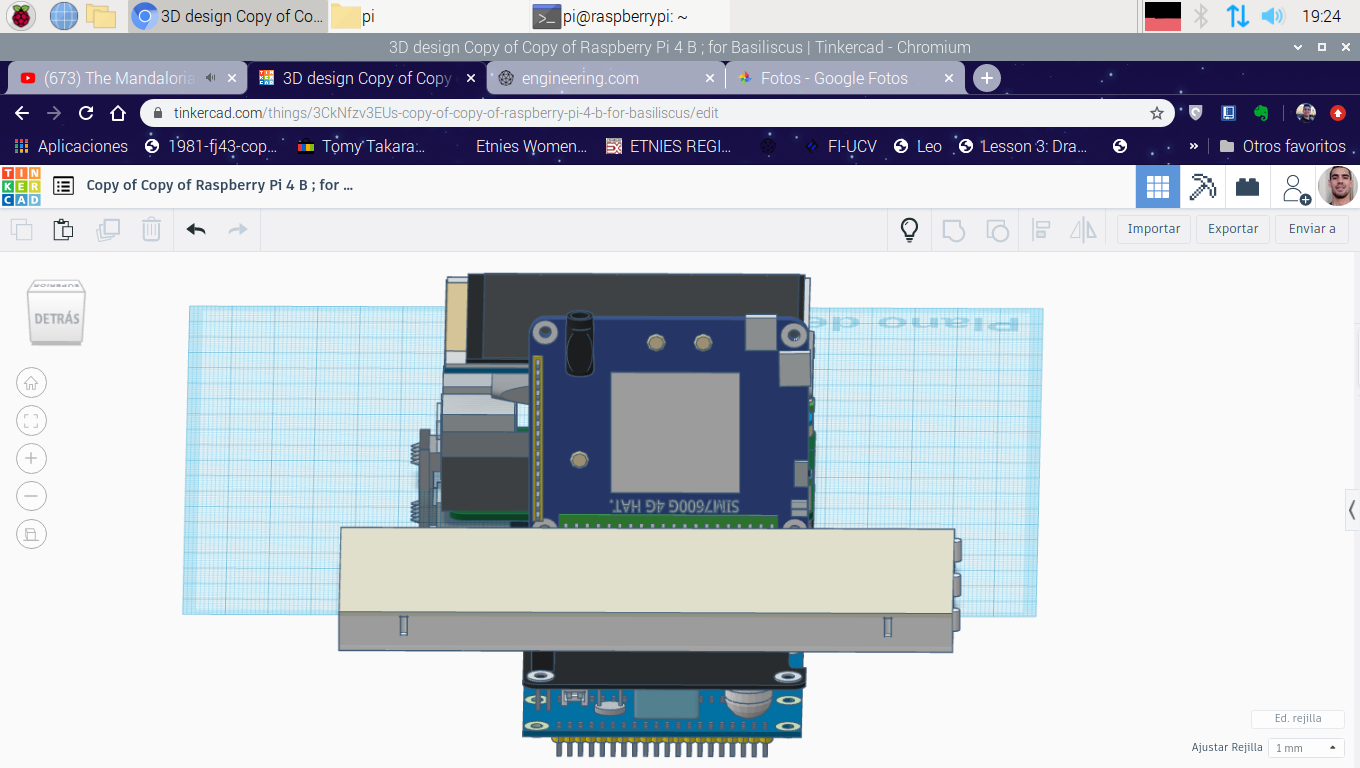
Task: Toggle show-all with the light bulb
Action: 909,230
